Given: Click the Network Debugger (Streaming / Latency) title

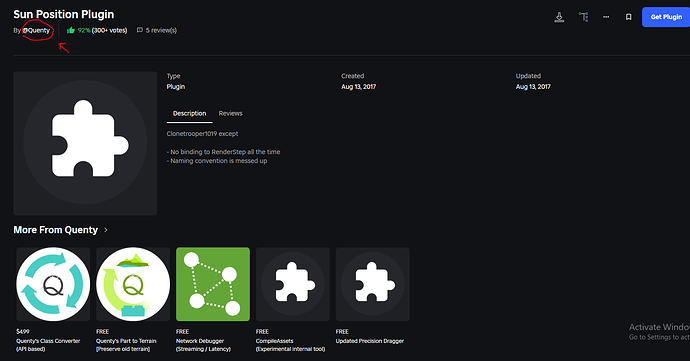Looking at the screenshot, I should pyautogui.click(x=203, y=345).
